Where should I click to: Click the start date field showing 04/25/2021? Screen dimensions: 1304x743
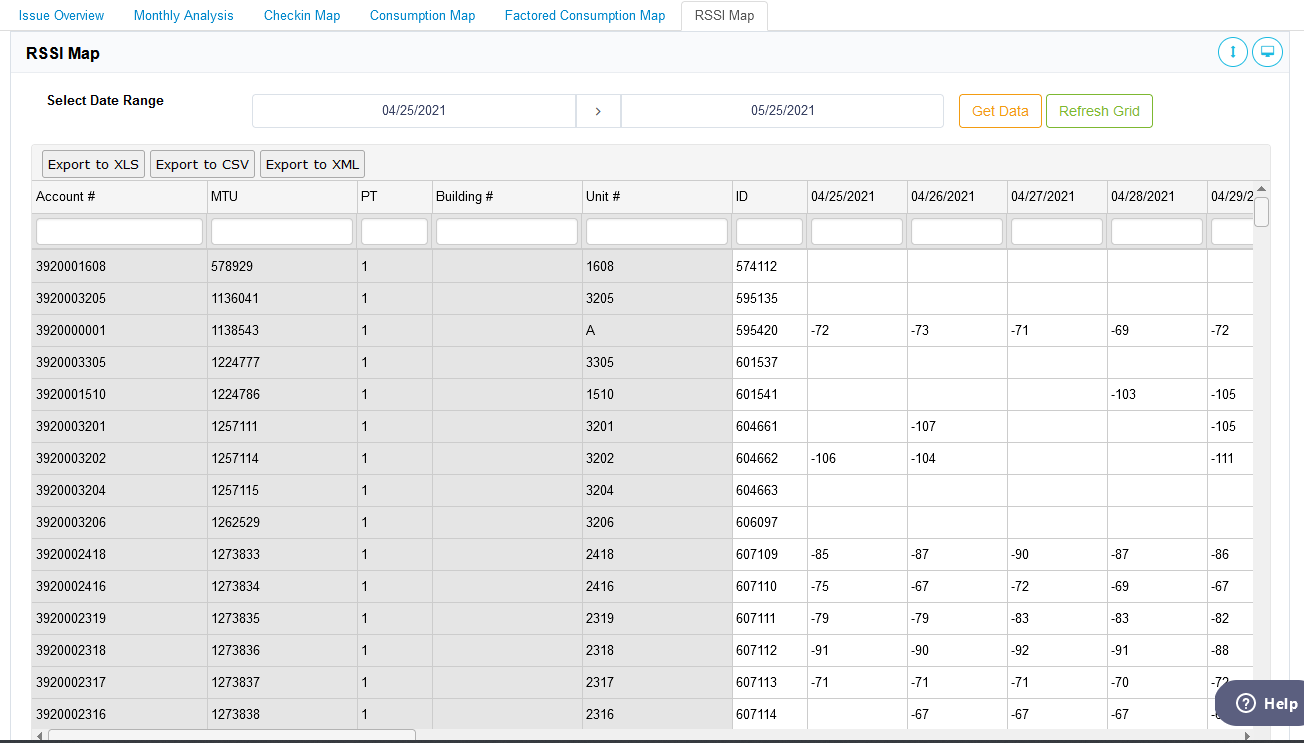tap(413, 111)
